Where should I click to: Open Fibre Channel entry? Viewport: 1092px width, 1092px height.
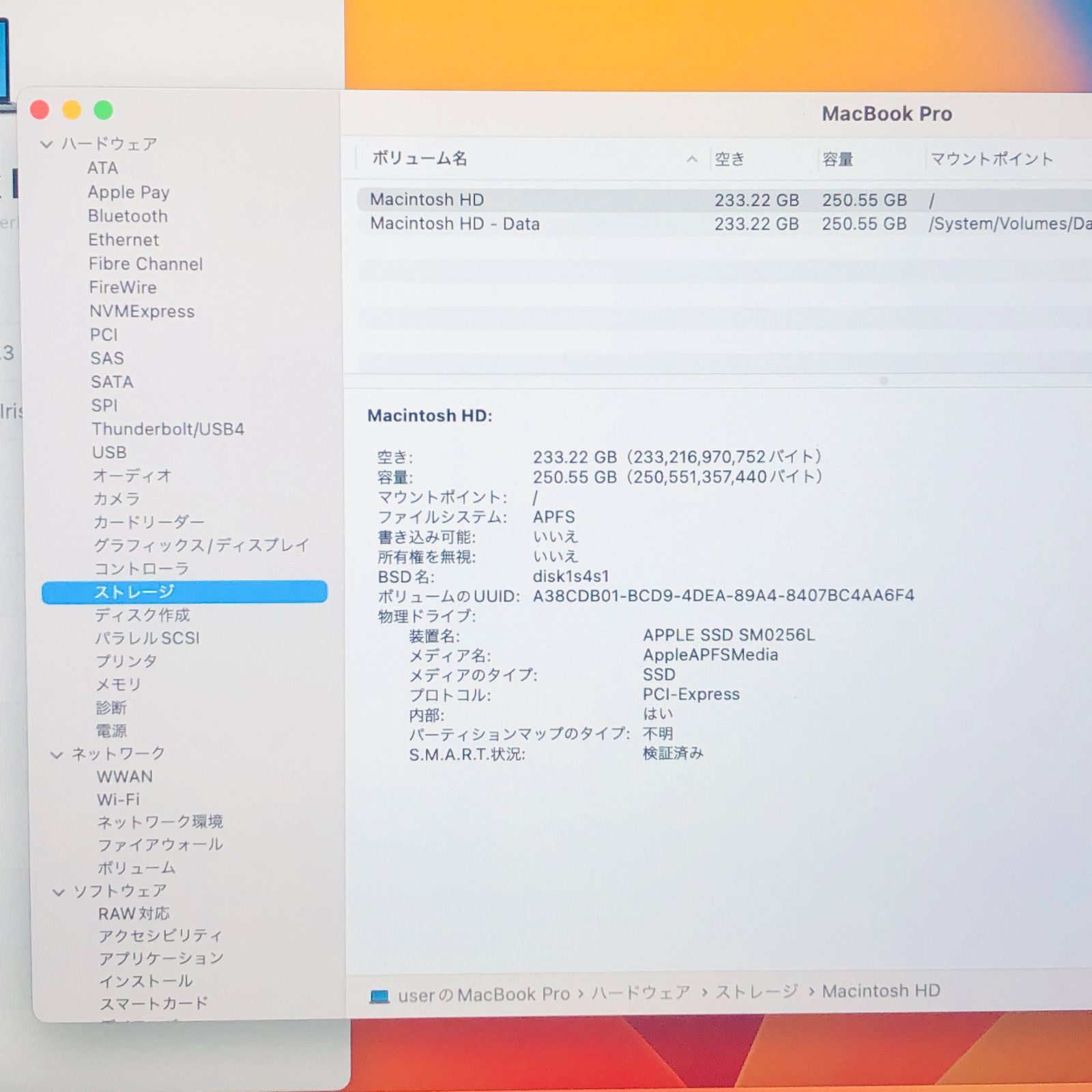tap(145, 264)
